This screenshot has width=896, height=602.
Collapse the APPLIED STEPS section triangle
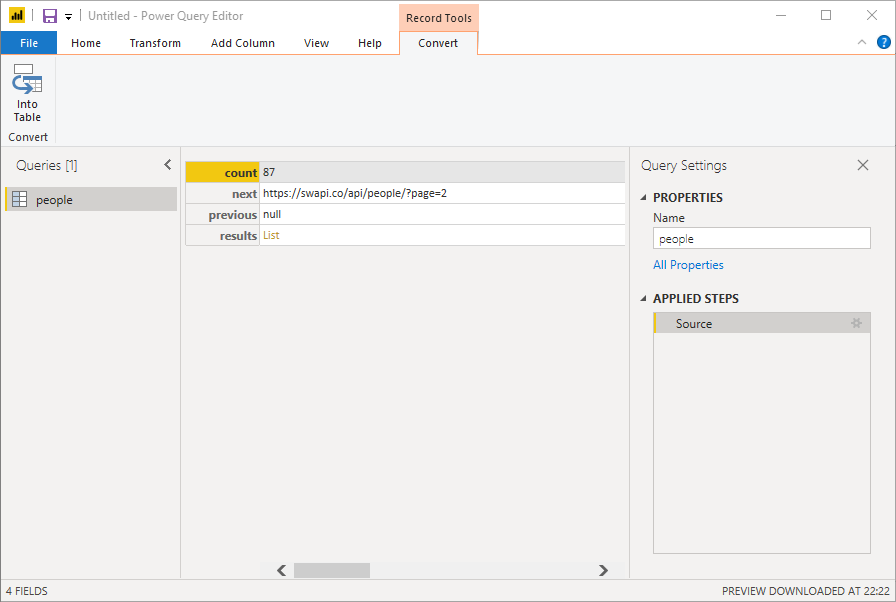(x=643, y=299)
